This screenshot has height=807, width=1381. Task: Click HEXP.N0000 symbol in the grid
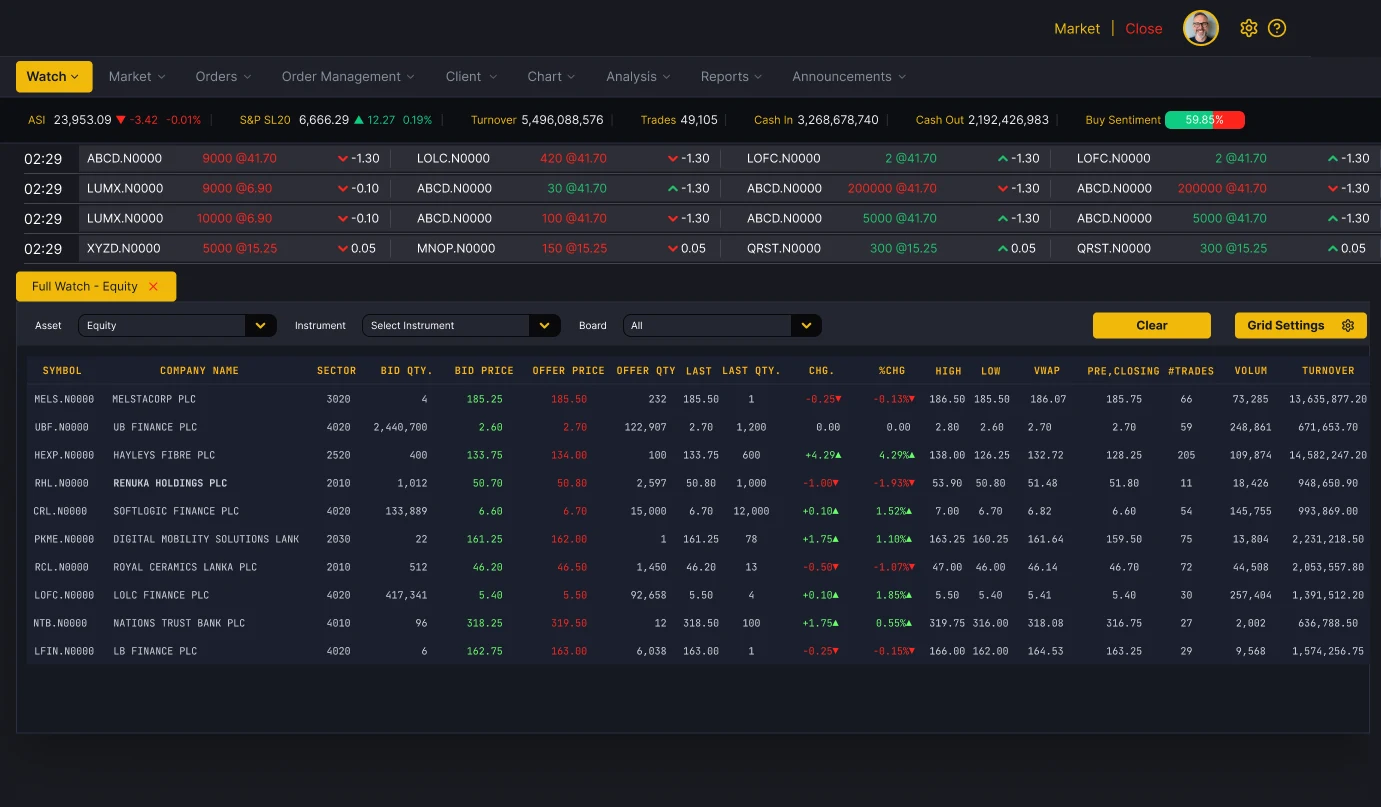[64, 455]
